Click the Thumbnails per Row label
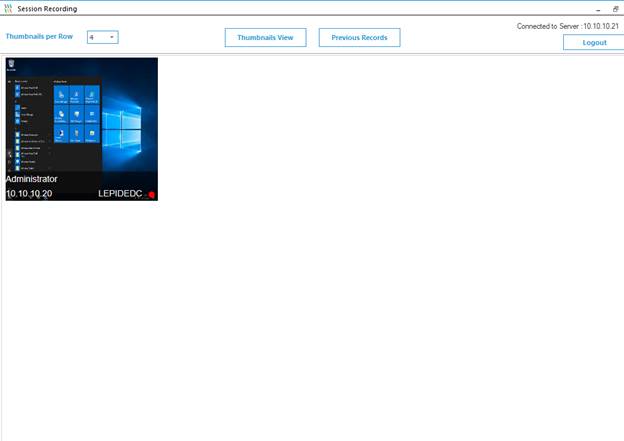The image size is (624, 441). tap(39, 36)
